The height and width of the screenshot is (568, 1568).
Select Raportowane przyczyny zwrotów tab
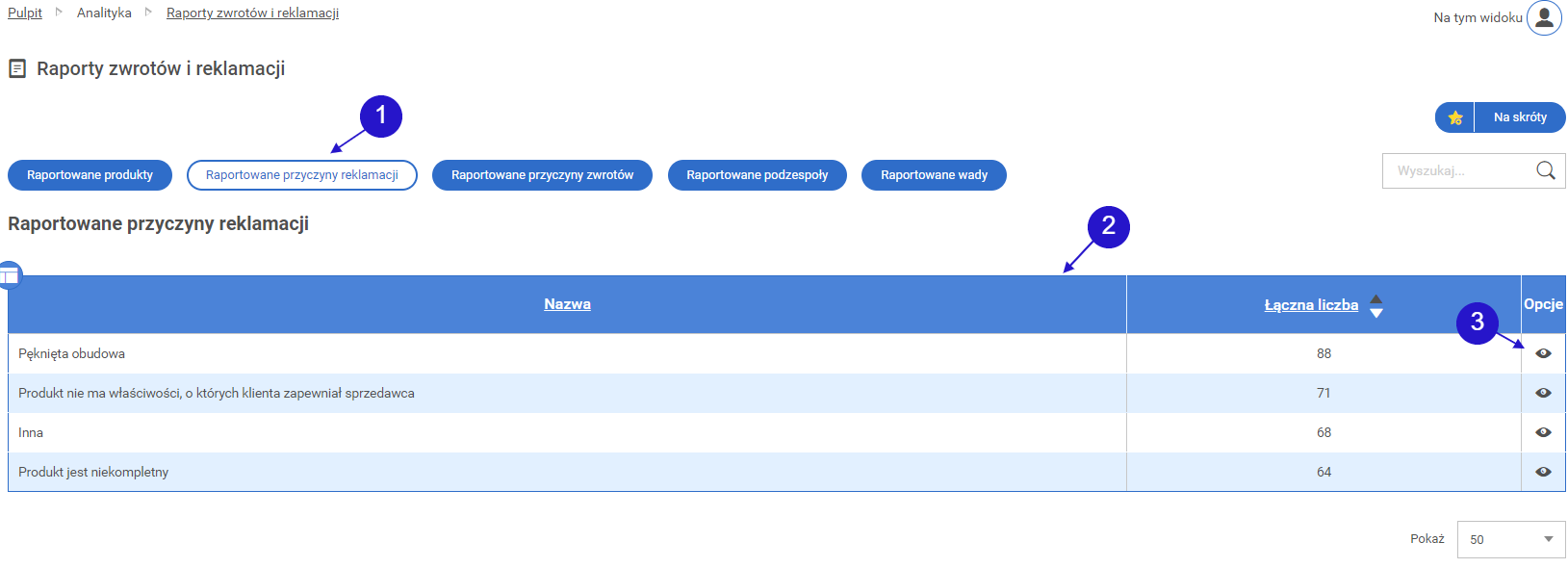542,175
